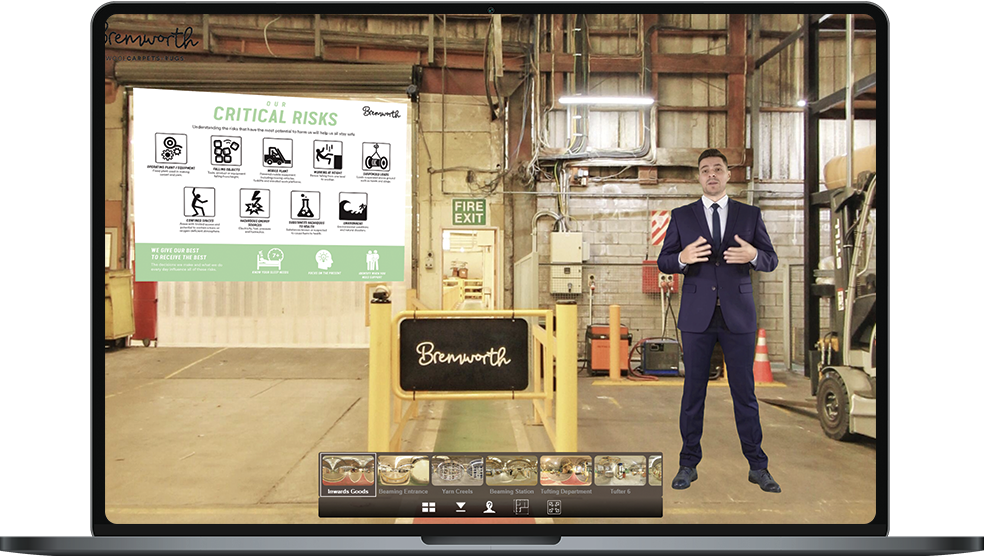Click the 'CRITICAL RISKS' heading text

pos(275,115)
